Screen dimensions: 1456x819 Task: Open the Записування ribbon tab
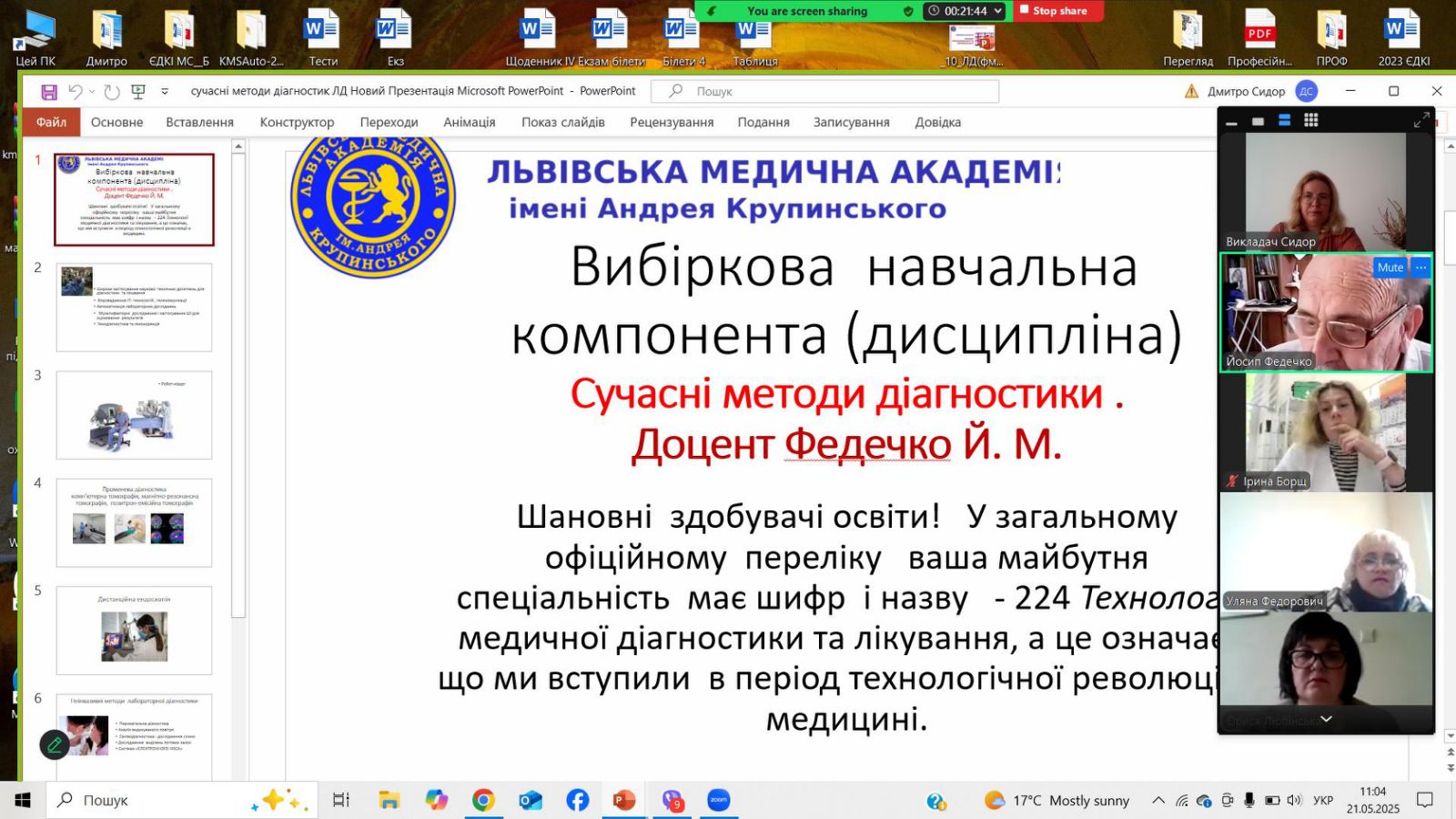point(851,122)
